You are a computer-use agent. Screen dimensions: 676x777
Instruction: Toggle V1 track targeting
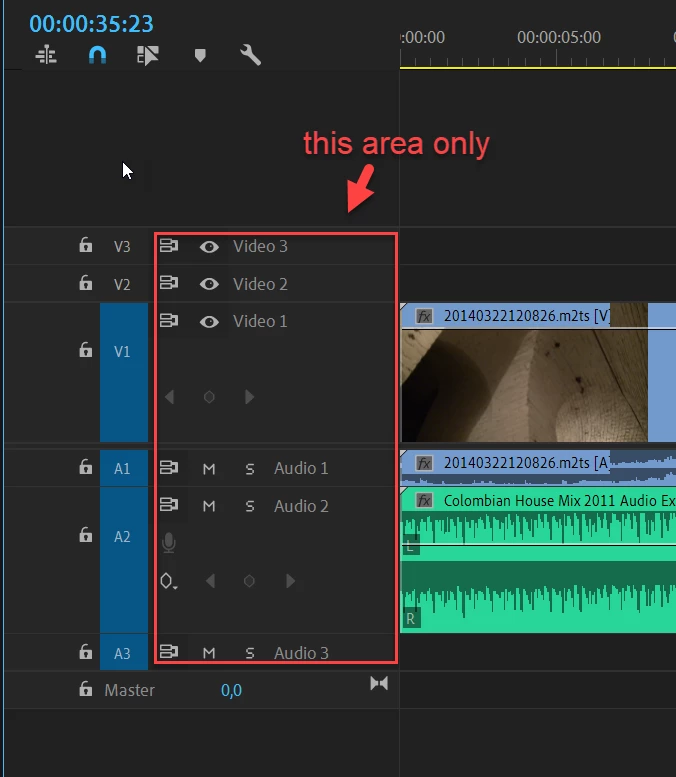coord(123,372)
